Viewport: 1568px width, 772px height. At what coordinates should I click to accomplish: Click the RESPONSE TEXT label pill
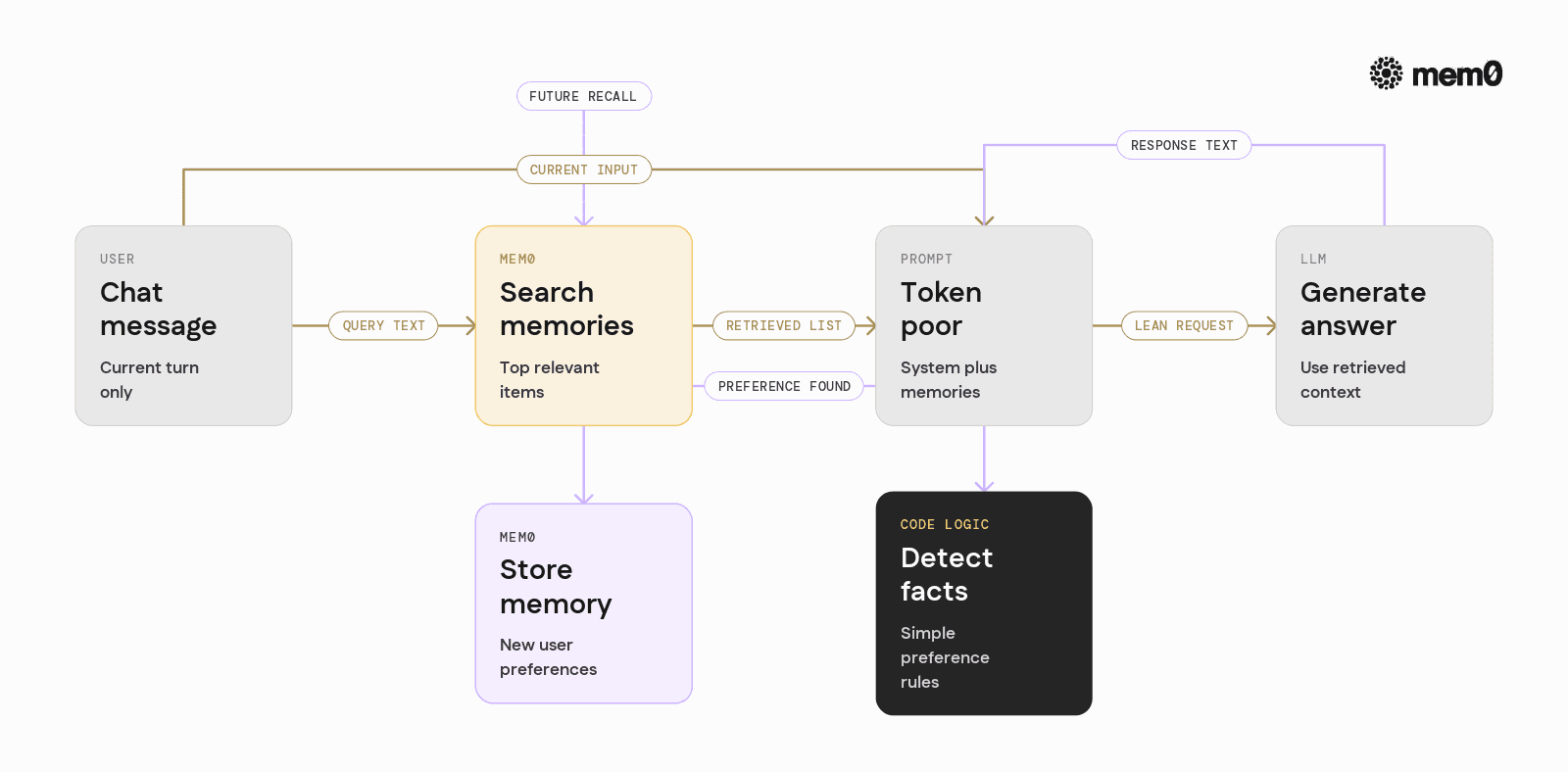(x=1184, y=145)
